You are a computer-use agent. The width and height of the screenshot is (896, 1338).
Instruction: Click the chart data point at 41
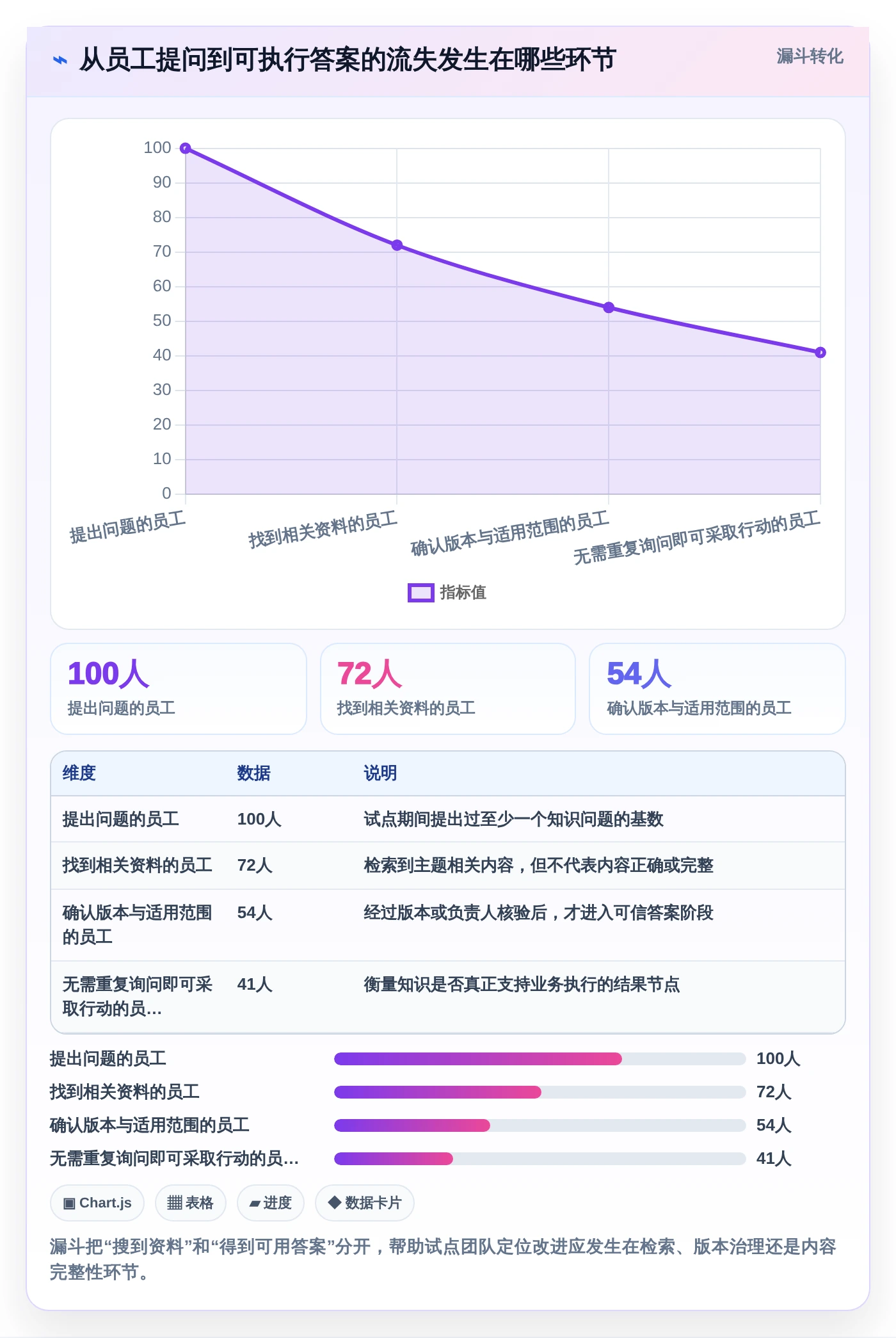(x=820, y=352)
